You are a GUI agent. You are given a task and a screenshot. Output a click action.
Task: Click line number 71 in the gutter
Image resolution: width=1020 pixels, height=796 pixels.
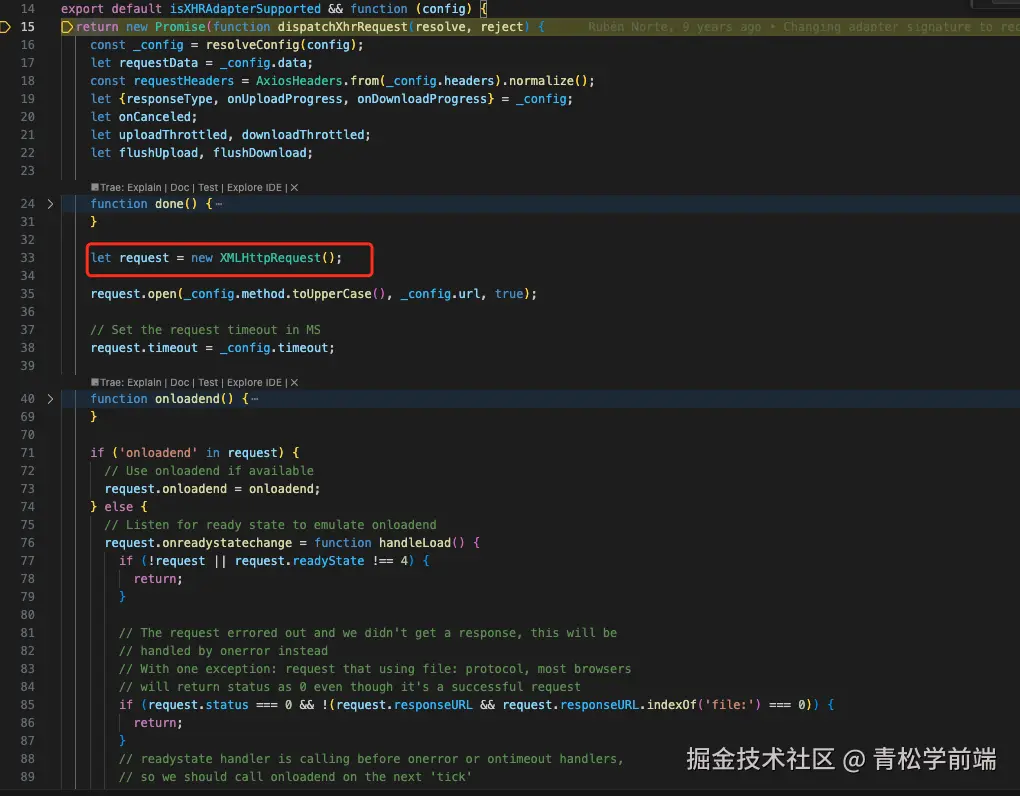[27, 453]
